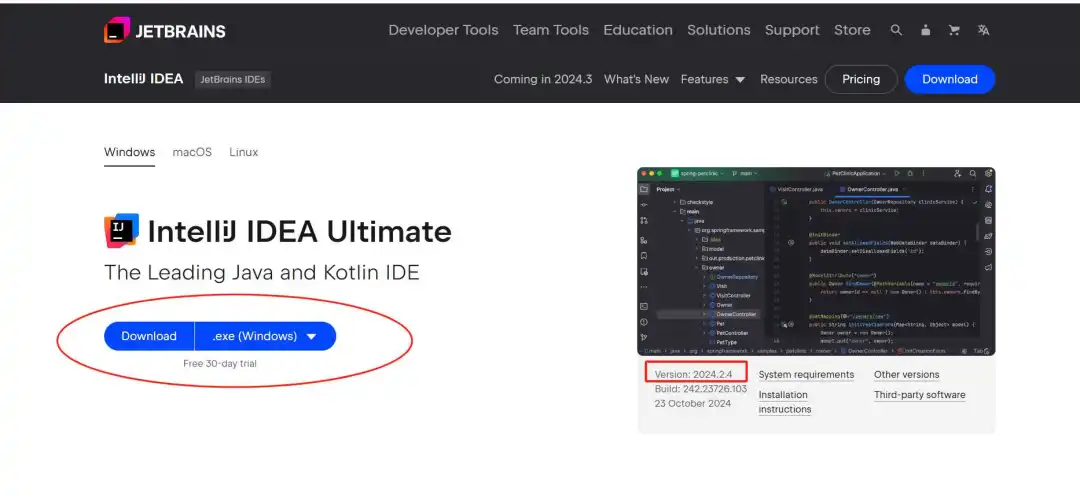Screen dimensions: 1080x497
Task: Click The Leading Java and Kotlin IDE tagline
Action: [x=262, y=273]
